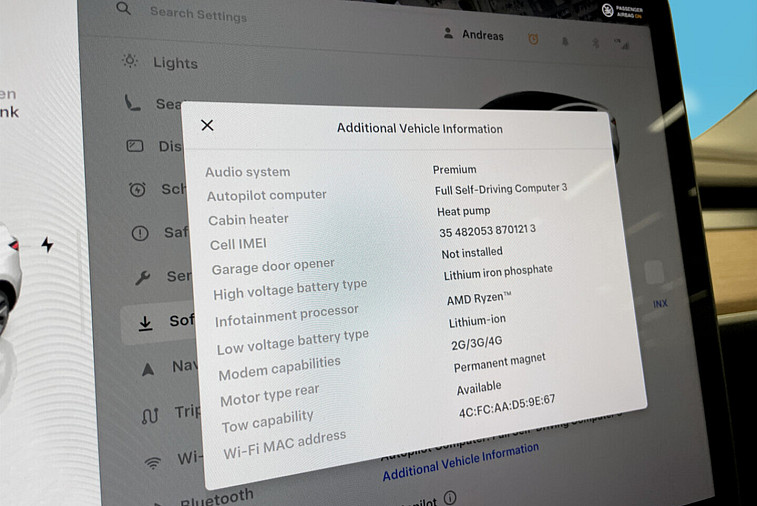This screenshot has height=506, width=757.
Task: Open the Bluetooth settings menu item
Action: point(215,497)
